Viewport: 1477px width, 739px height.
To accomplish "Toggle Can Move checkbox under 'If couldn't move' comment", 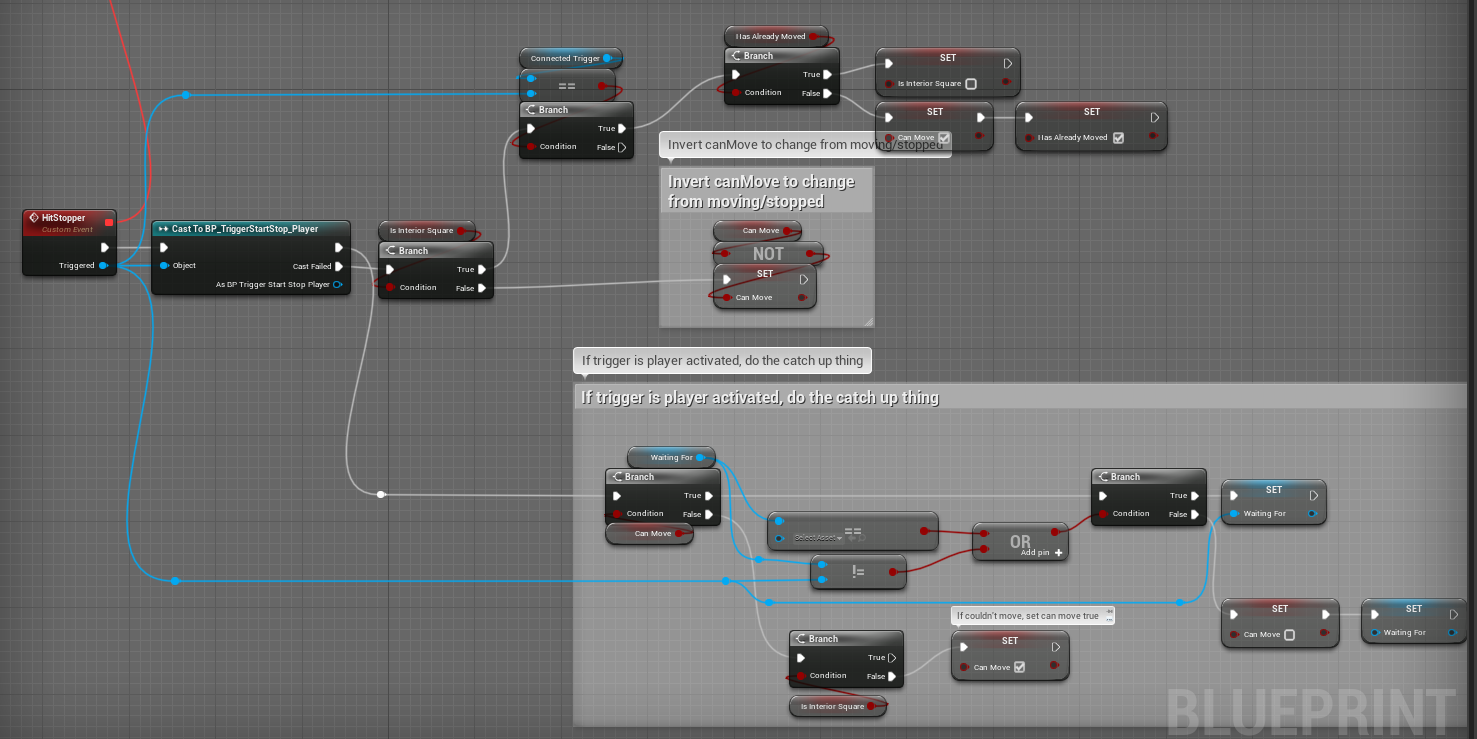I will tap(1019, 667).
